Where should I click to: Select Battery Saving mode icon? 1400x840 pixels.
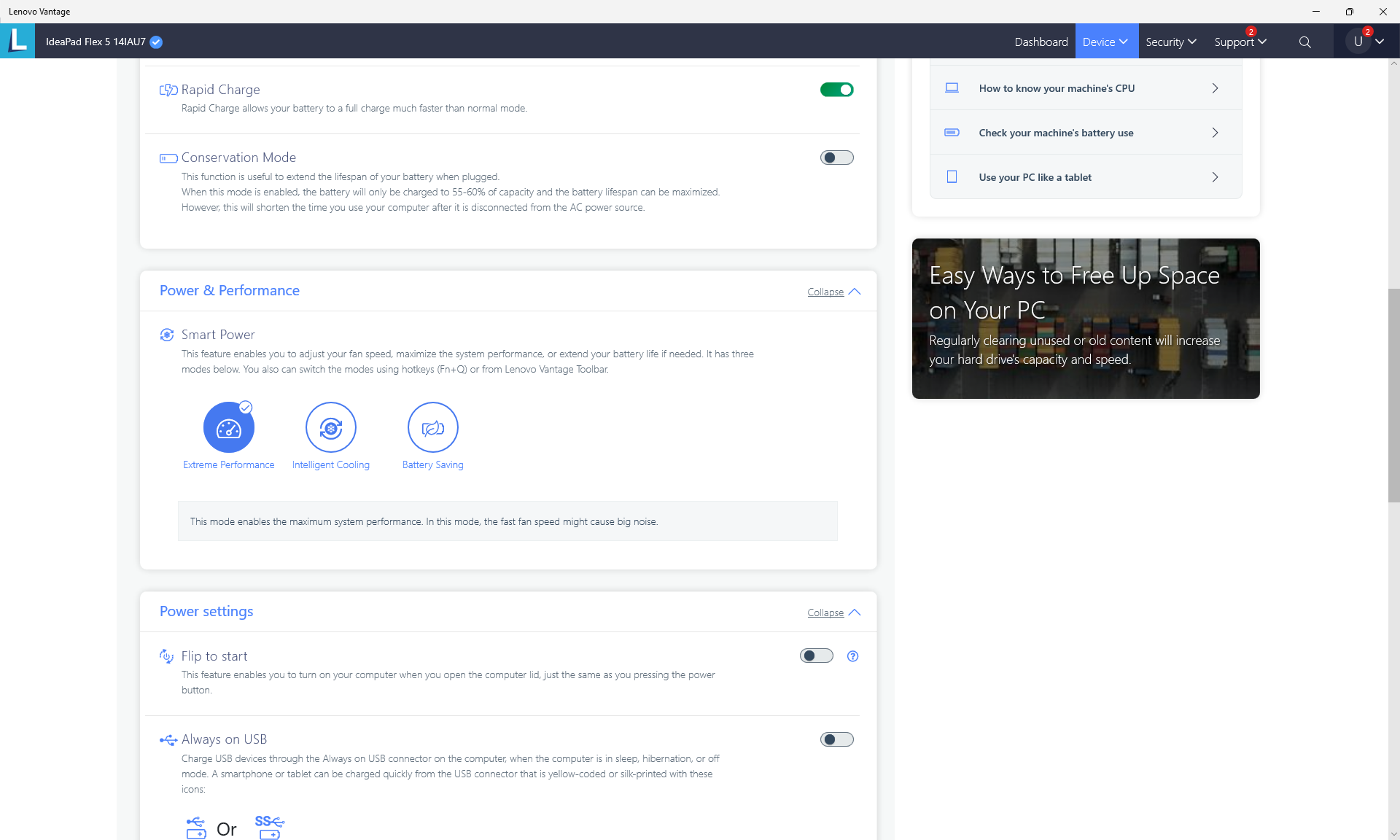[432, 428]
